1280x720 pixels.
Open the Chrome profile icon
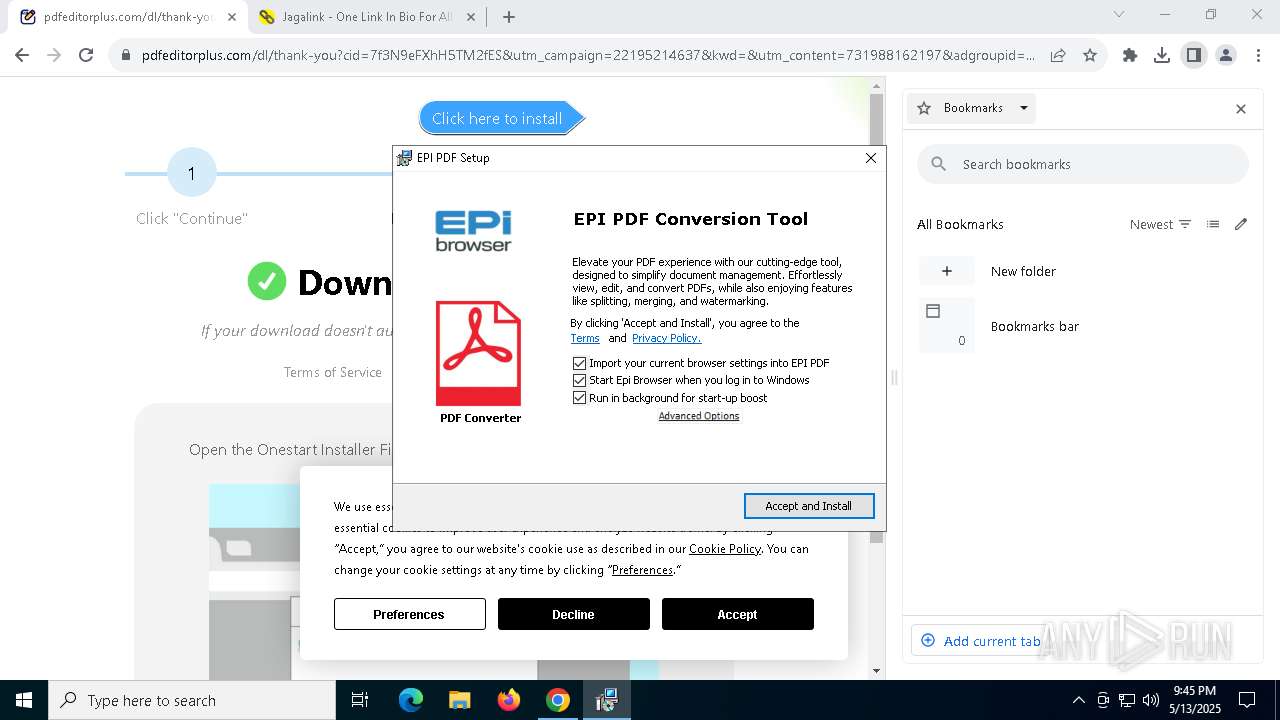(1226, 55)
